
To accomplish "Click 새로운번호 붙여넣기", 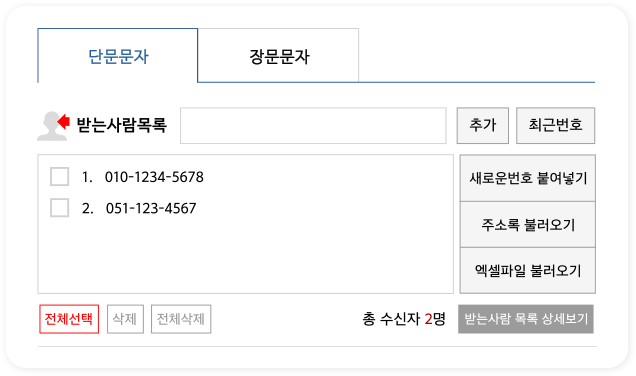I will click(x=528, y=178).
